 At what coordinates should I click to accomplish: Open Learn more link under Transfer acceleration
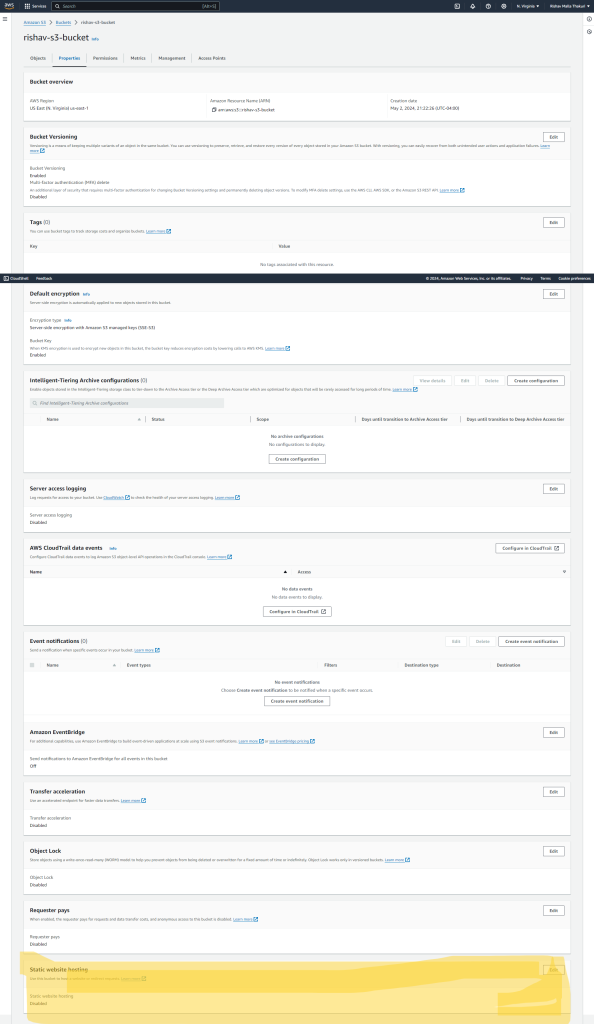click(133, 801)
